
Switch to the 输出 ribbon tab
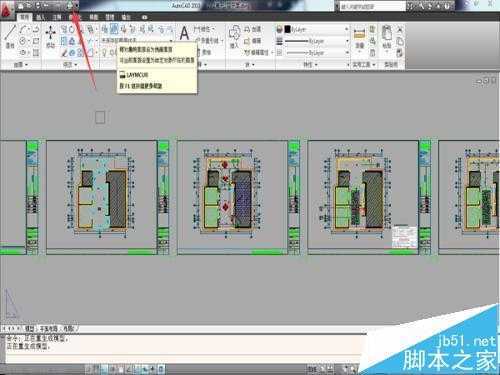(x=126, y=17)
